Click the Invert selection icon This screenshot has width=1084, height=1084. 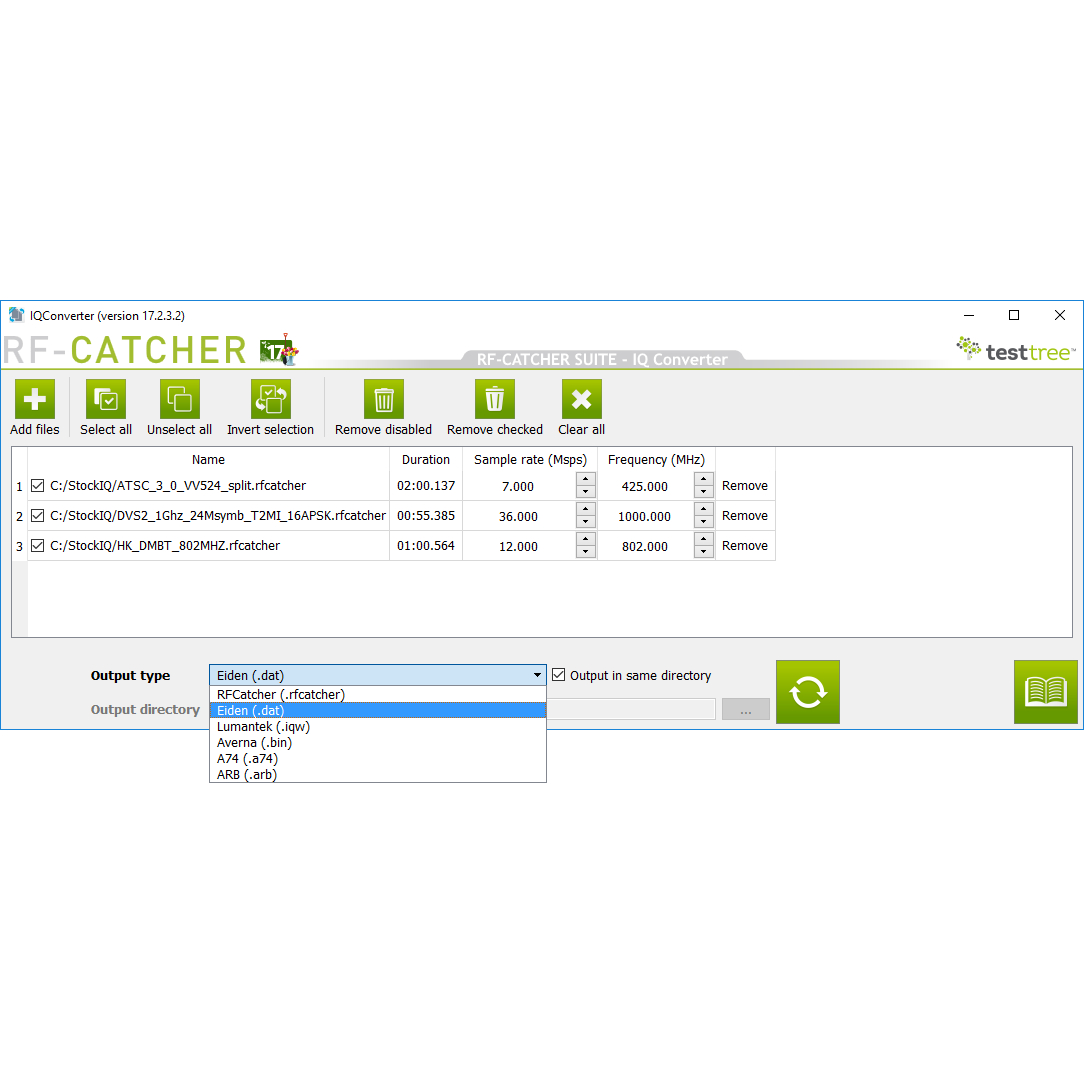pyautogui.click(x=270, y=400)
